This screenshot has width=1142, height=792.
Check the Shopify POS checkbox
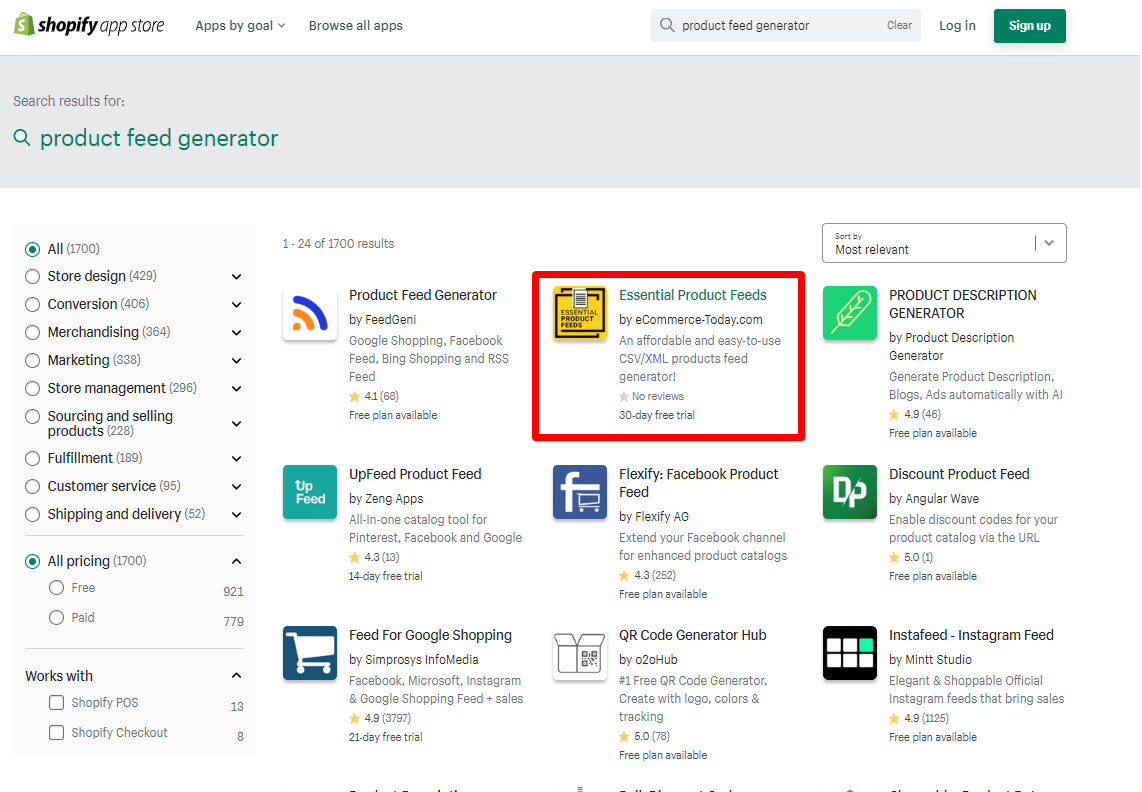[56, 702]
